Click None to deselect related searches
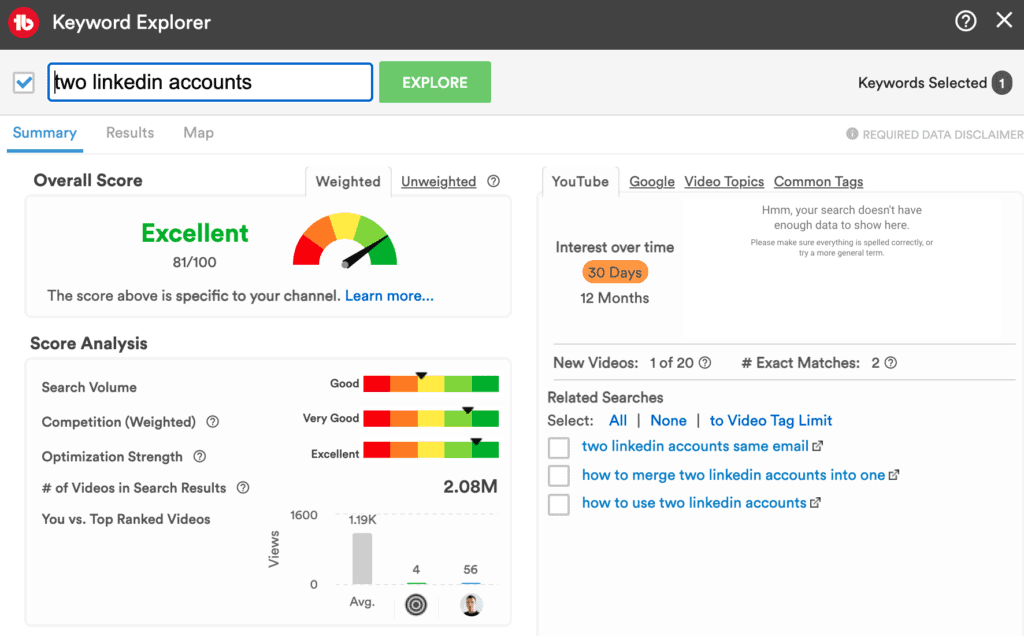Image resolution: width=1024 pixels, height=636 pixels. (668, 421)
